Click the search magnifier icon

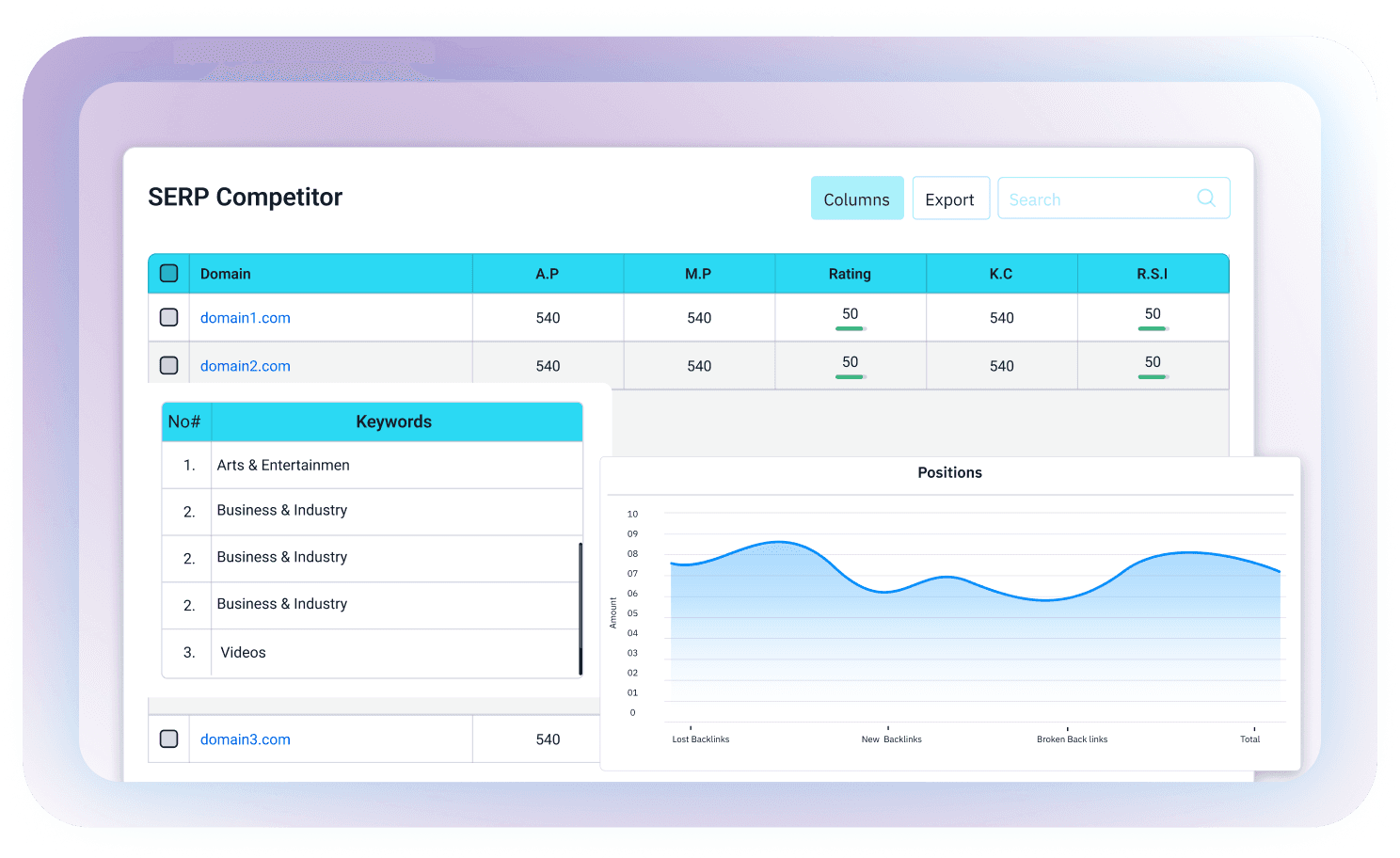1205,198
